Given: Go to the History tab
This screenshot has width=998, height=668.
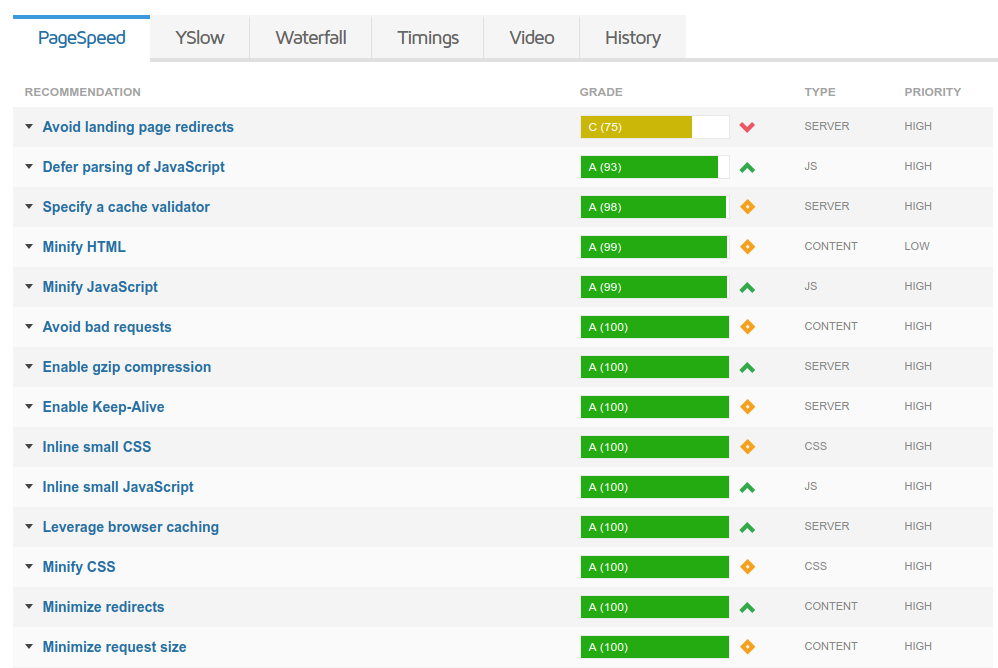Looking at the screenshot, I should [x=632, y=38].
